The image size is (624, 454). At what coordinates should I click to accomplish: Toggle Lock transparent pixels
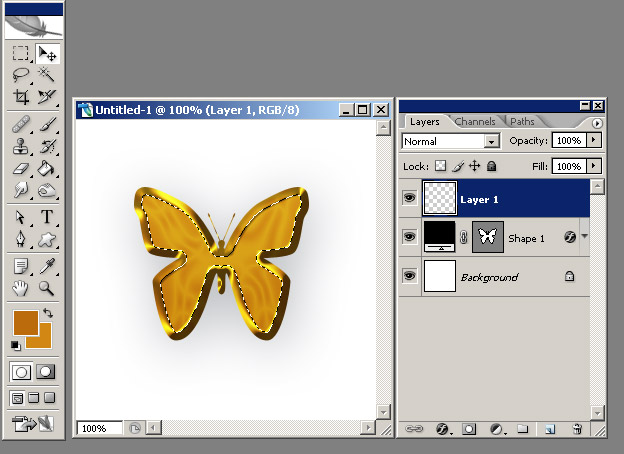click(440, 166)
